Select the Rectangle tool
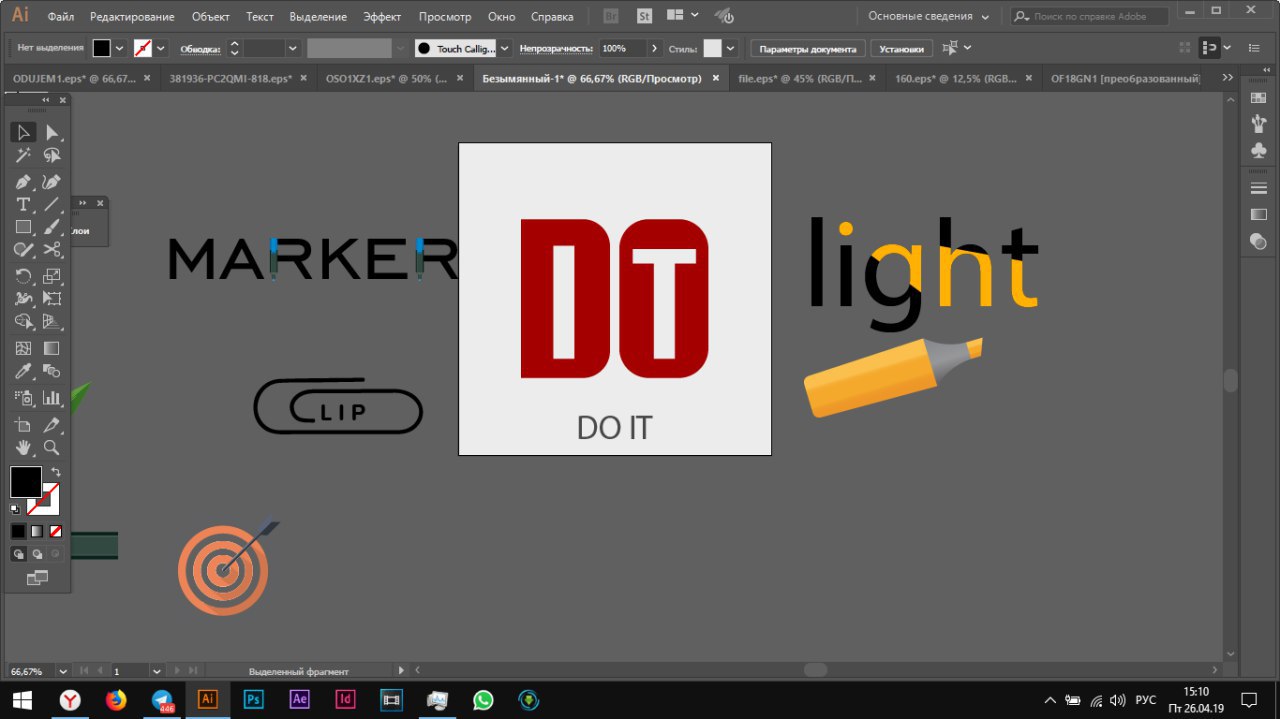The width and height of the screenshot is (1280, 719). coord(23,227)
